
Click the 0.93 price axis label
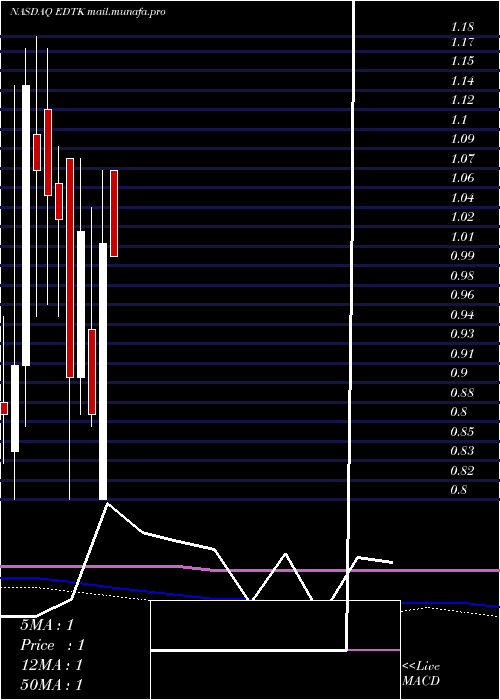[x=462, y=334]
